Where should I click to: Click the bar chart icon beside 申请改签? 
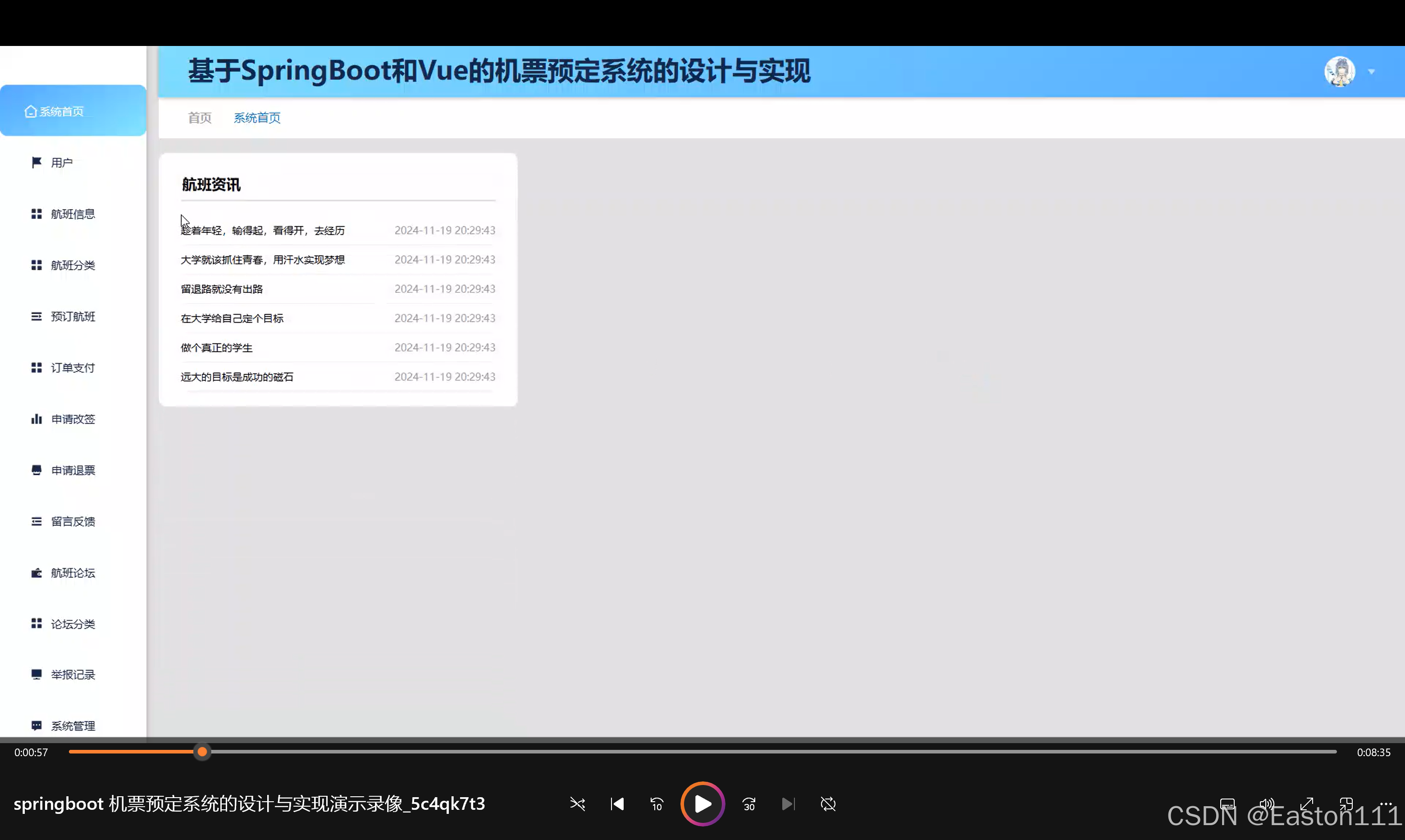tap(36, 419)
